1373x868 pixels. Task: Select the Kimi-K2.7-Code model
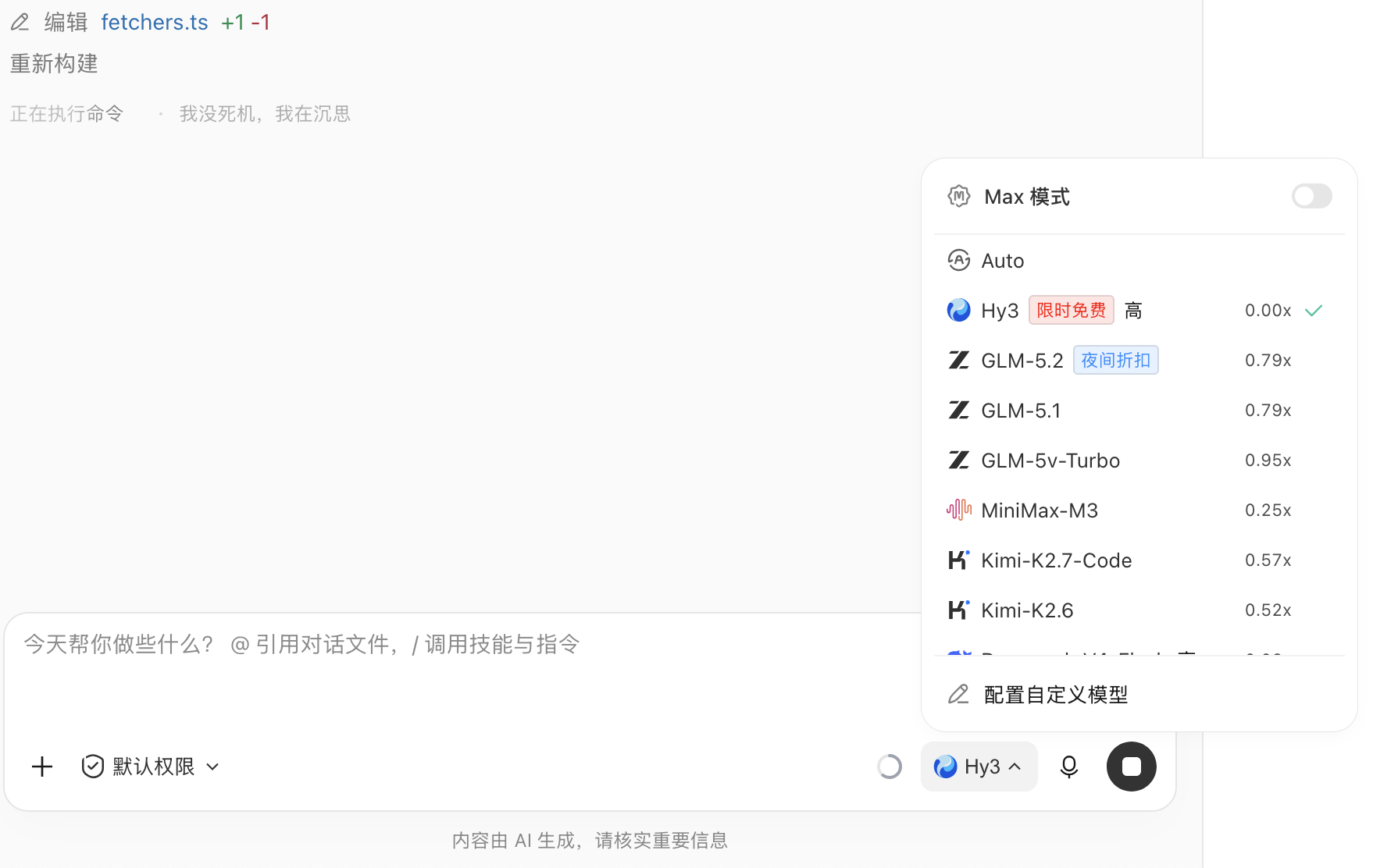coord(1139,560)
